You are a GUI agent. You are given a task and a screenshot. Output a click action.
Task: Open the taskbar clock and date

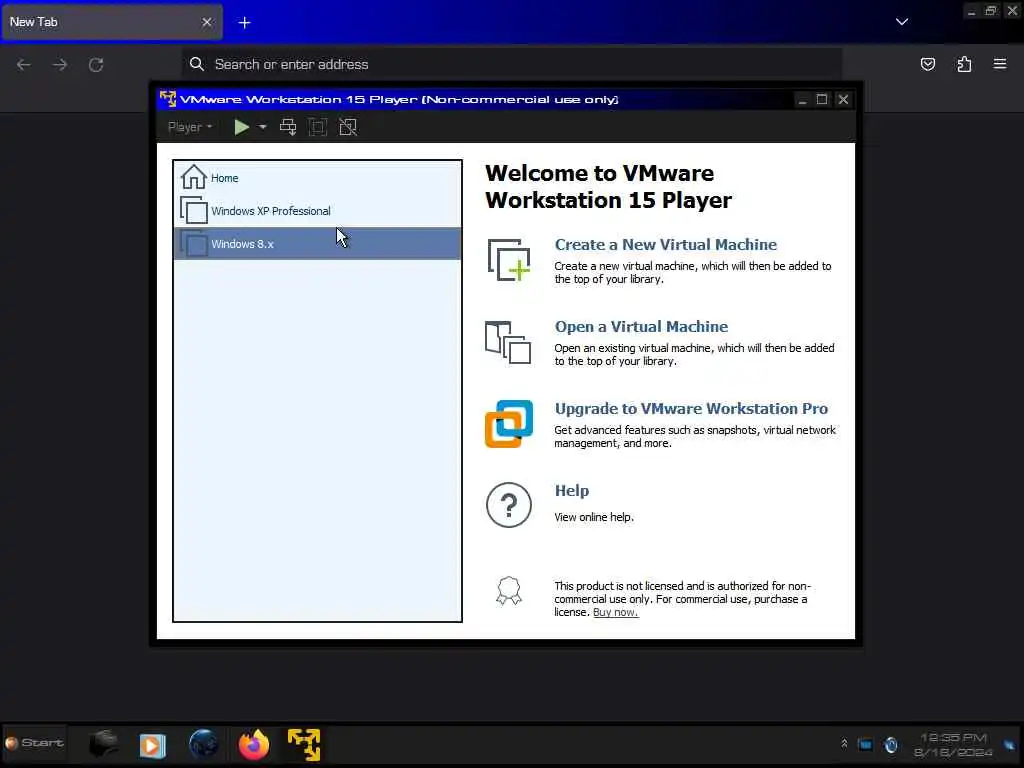[x=953, y=745]
